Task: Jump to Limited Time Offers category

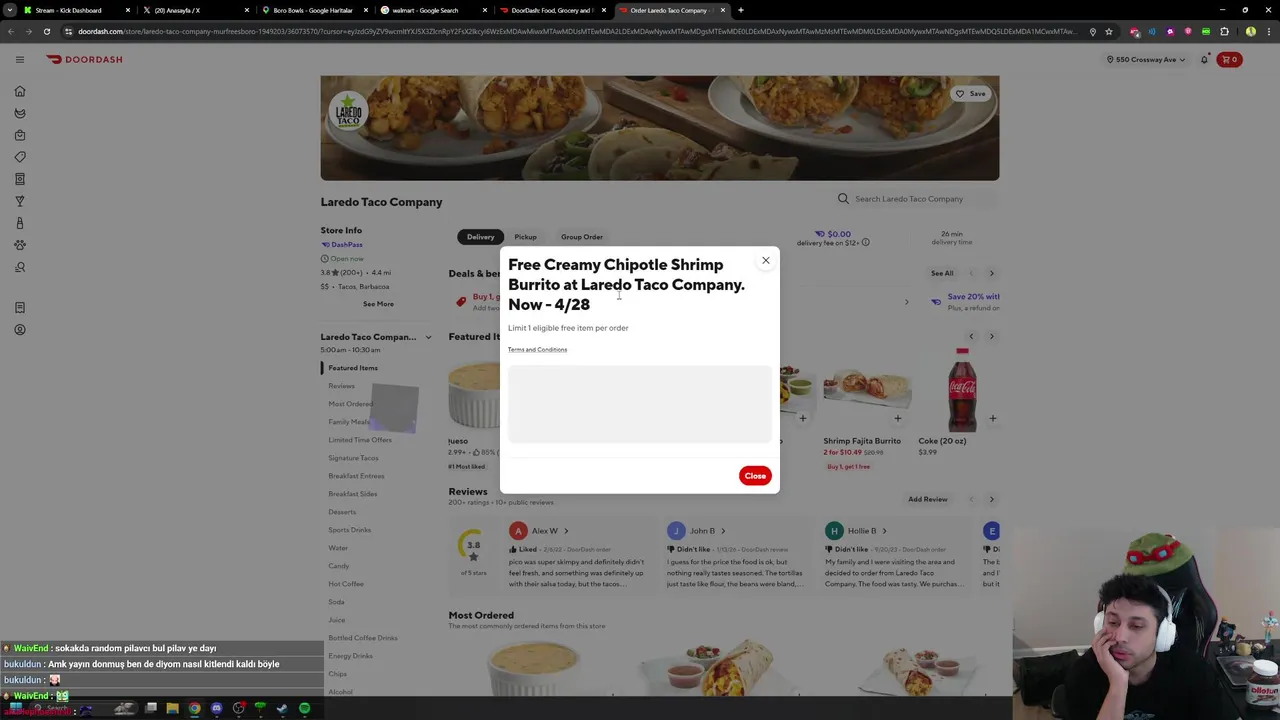Action: pyautogui.click(x=360, y=440)
